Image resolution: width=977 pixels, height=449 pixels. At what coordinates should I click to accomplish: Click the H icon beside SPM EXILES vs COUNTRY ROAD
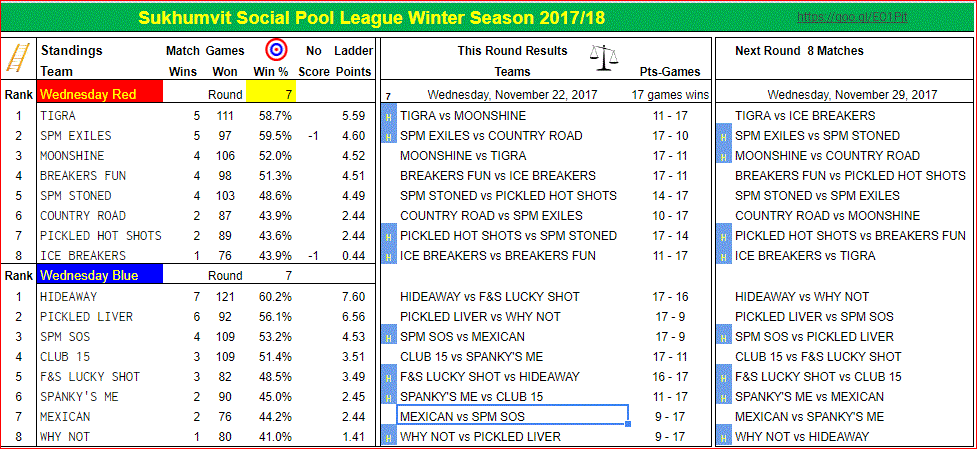tap(388, 136)
